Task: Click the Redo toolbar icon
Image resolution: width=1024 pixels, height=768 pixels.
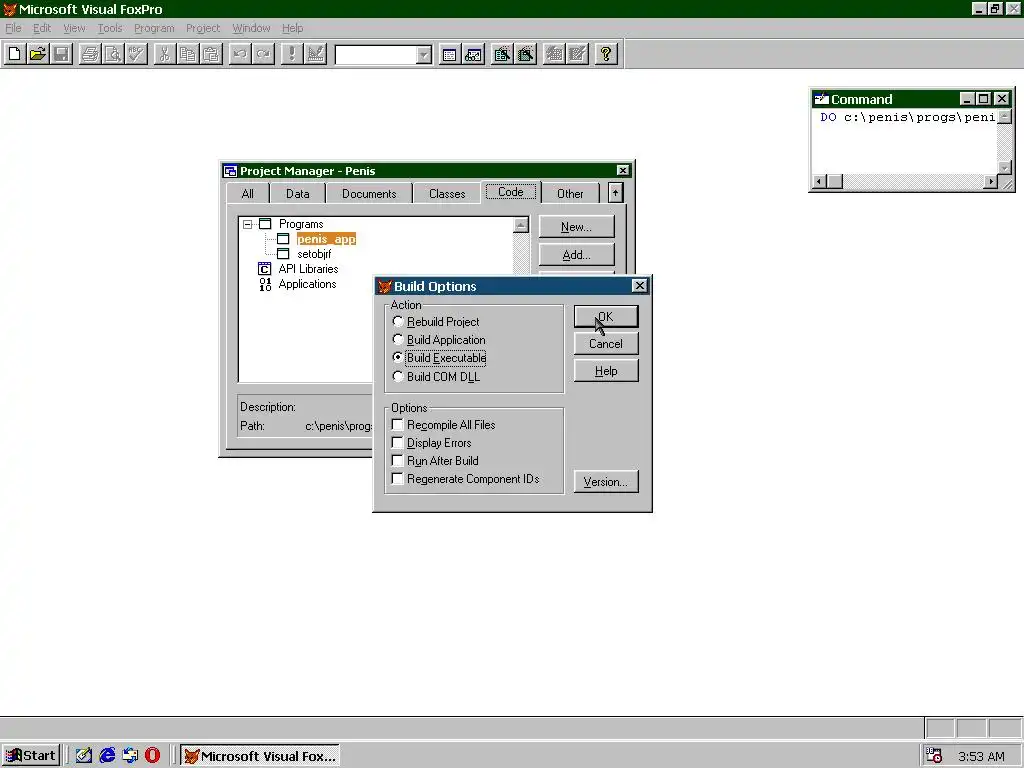Action: click(263, 54)
